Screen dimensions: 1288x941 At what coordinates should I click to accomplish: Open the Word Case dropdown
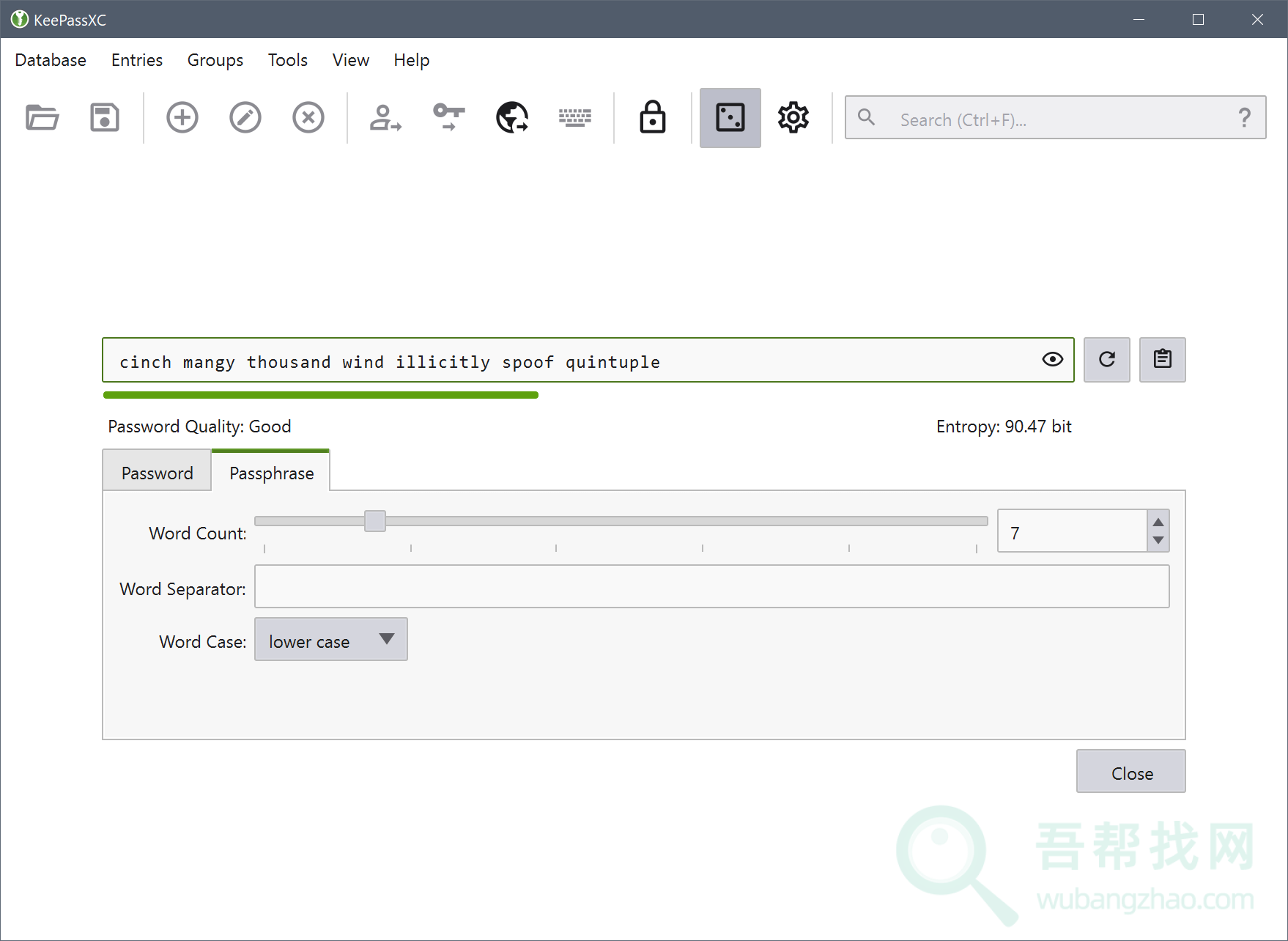(331, 639)
